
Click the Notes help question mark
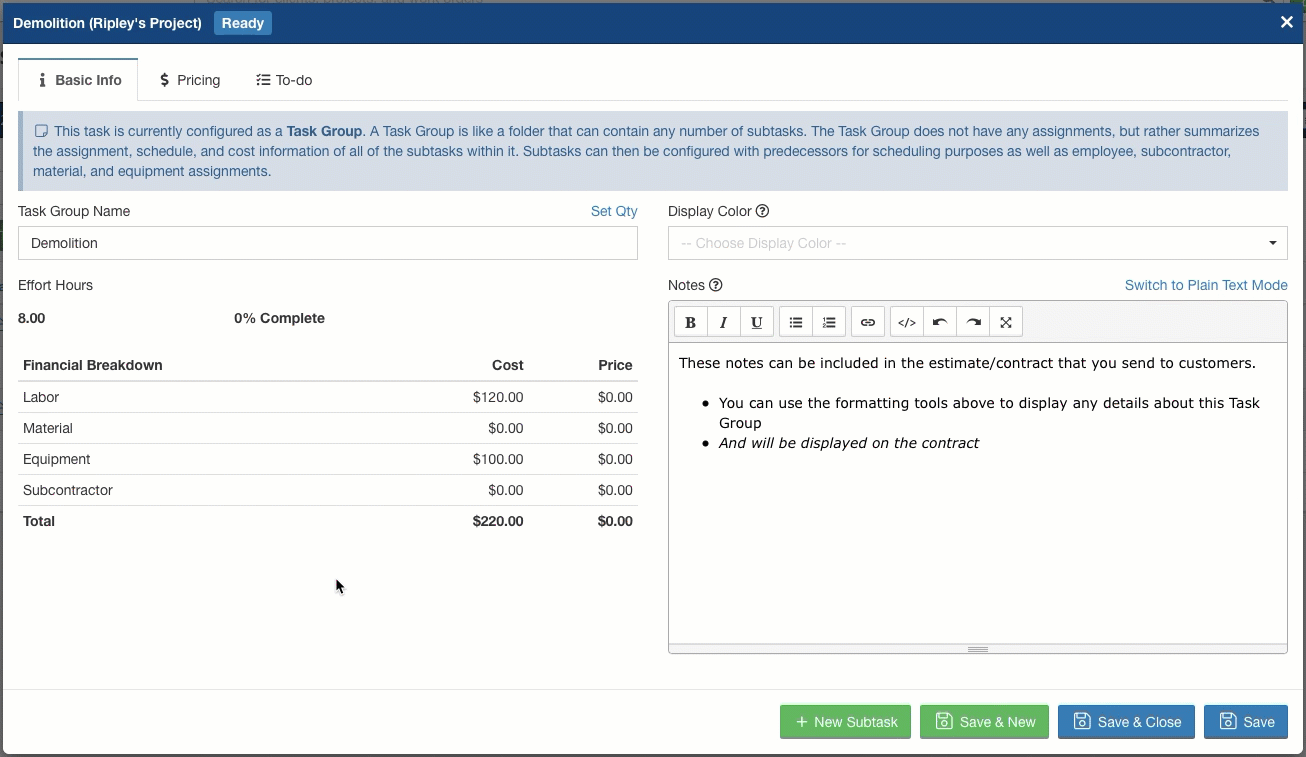click(715, 285)
